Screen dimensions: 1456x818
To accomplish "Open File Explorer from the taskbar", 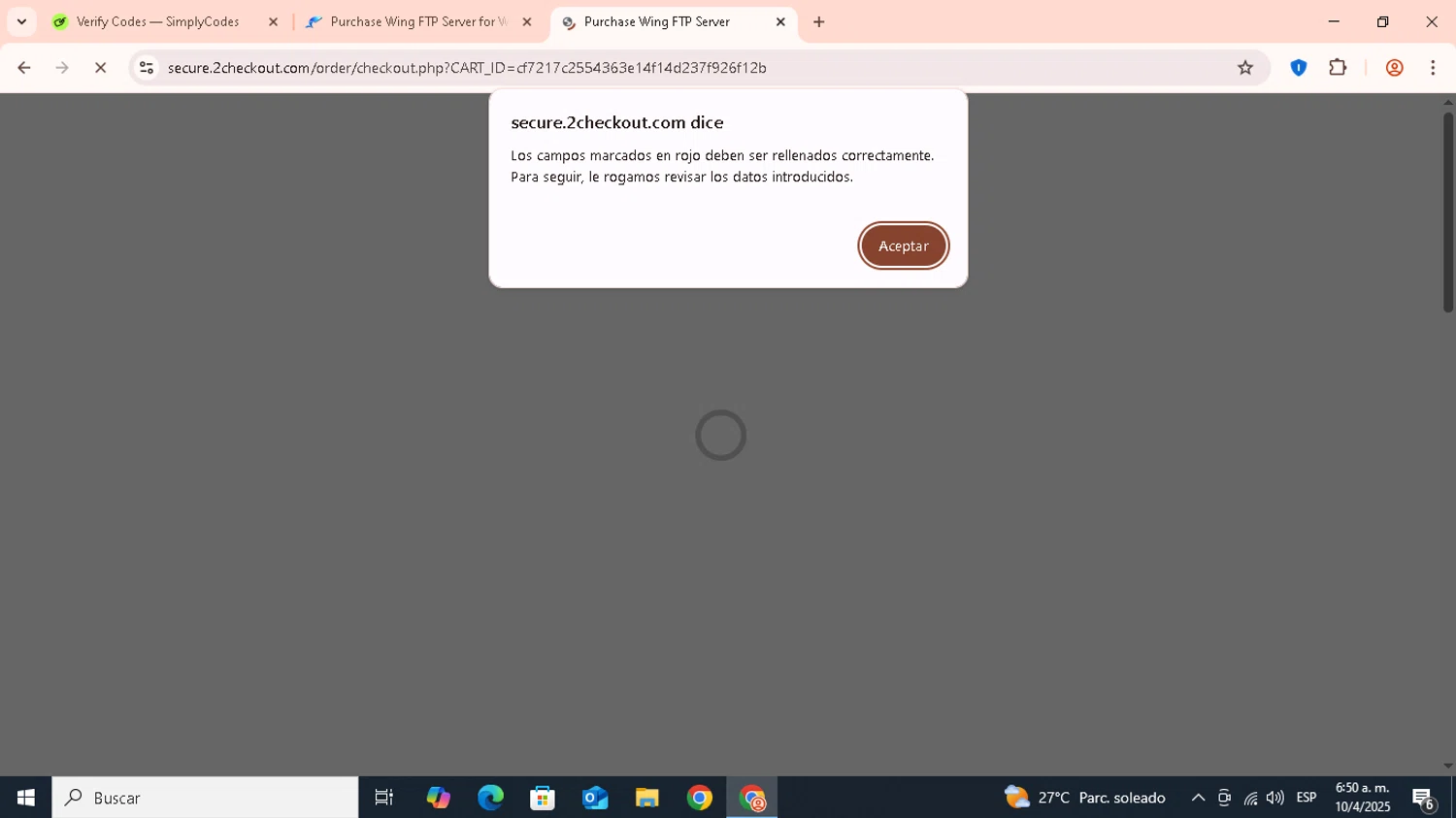I will (647, 798).
